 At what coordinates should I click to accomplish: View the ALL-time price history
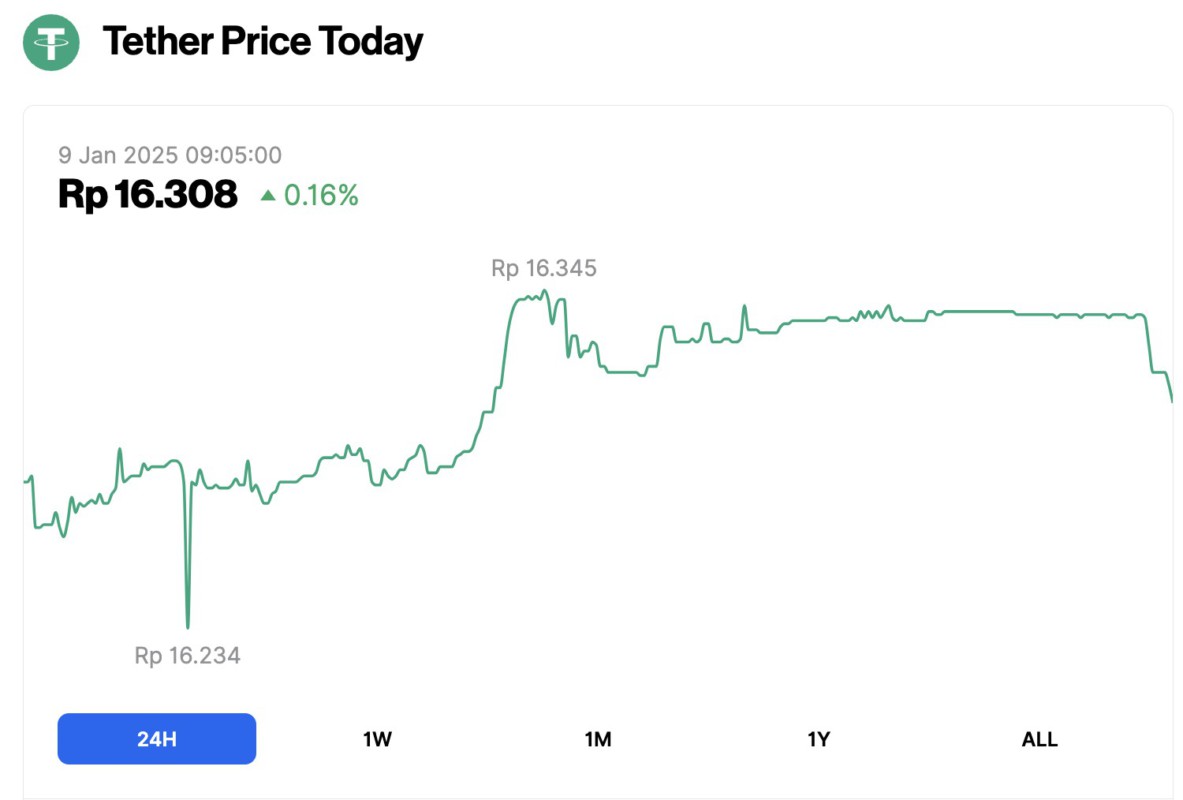1040,738
